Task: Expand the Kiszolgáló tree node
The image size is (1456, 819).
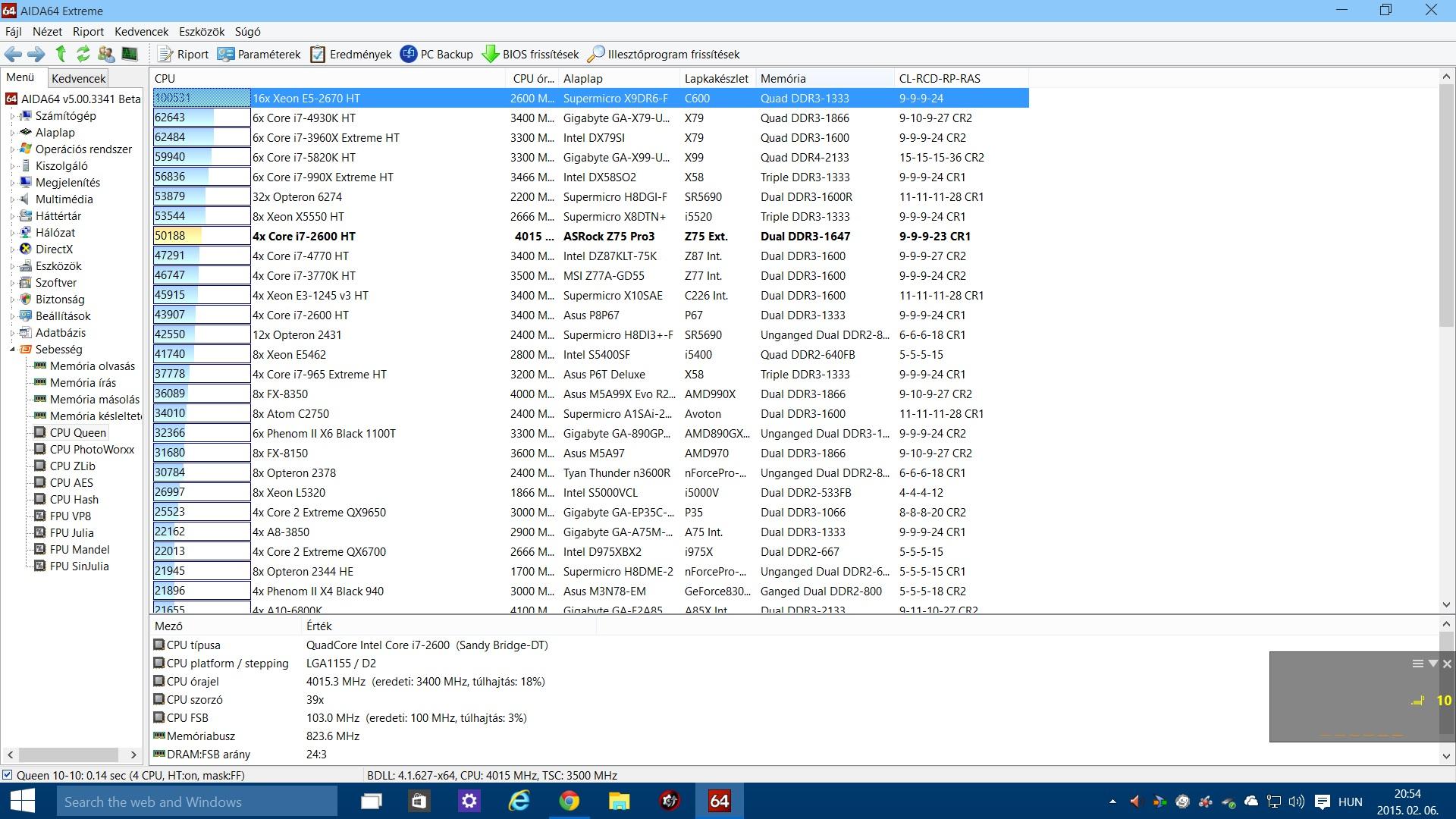Action: (x=12, y=166)
